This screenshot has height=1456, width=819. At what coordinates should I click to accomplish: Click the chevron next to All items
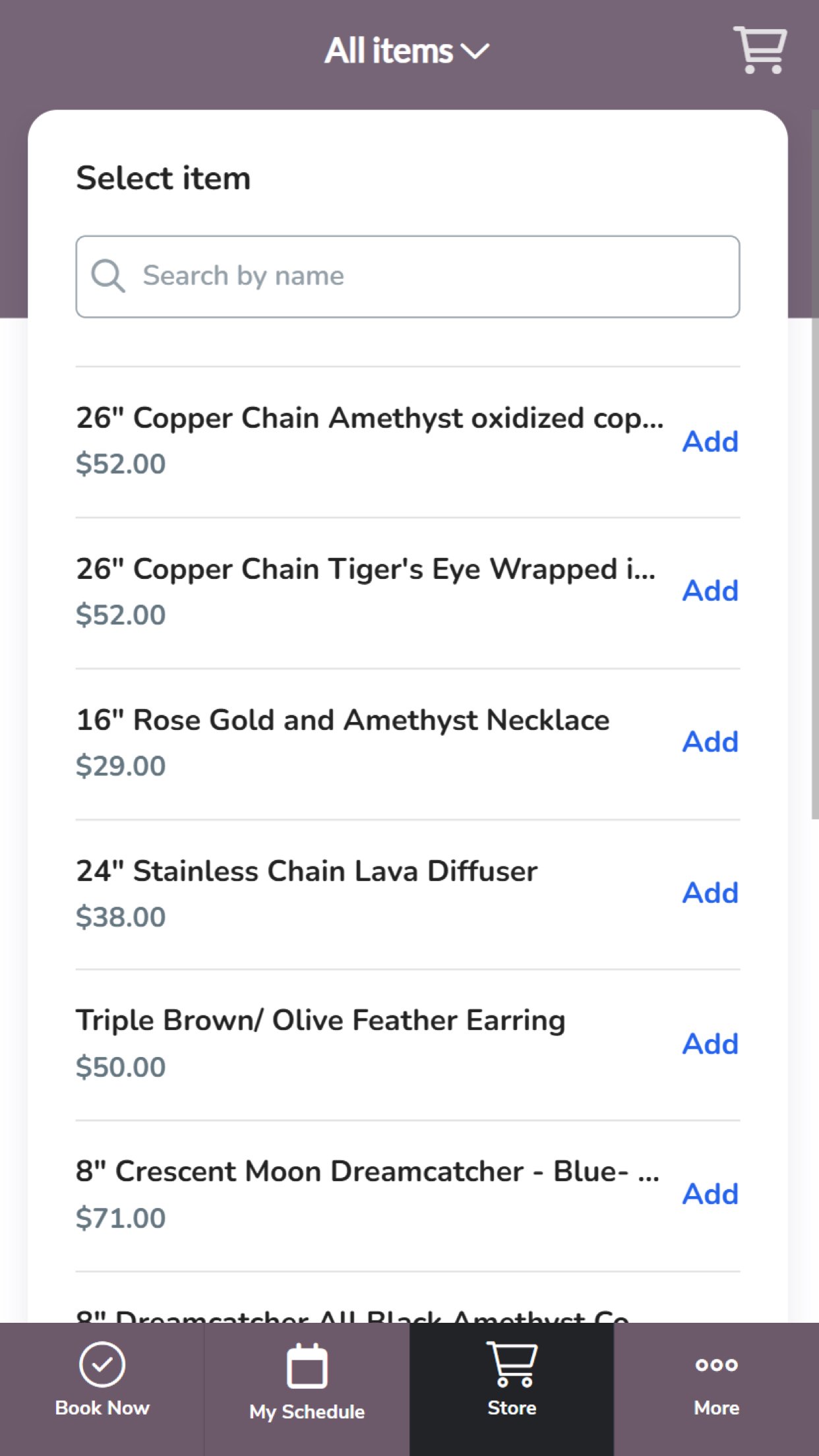coord(475,51)
